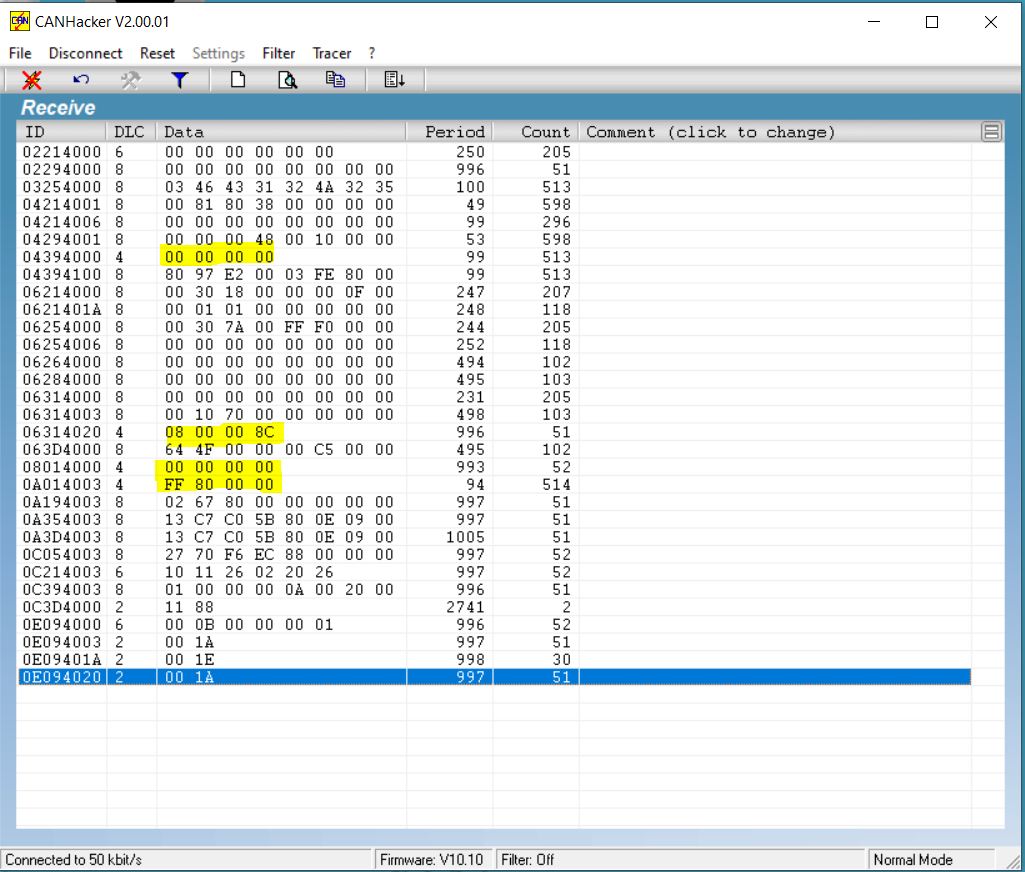Select the row with ID 04214006
Image resolution: width=1025 pixels, height=872 pixels.
pos(494,222)
